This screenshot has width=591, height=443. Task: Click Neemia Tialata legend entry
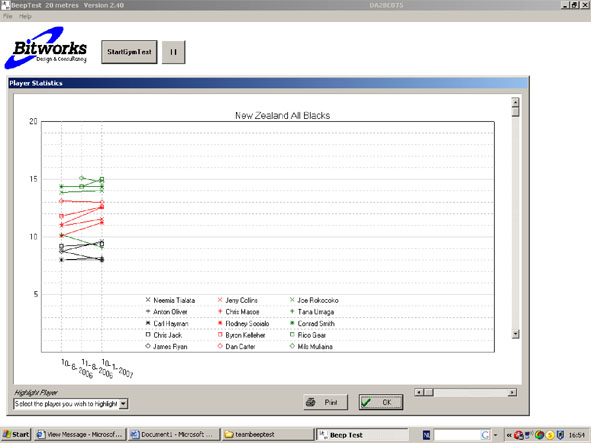[170, 300]
